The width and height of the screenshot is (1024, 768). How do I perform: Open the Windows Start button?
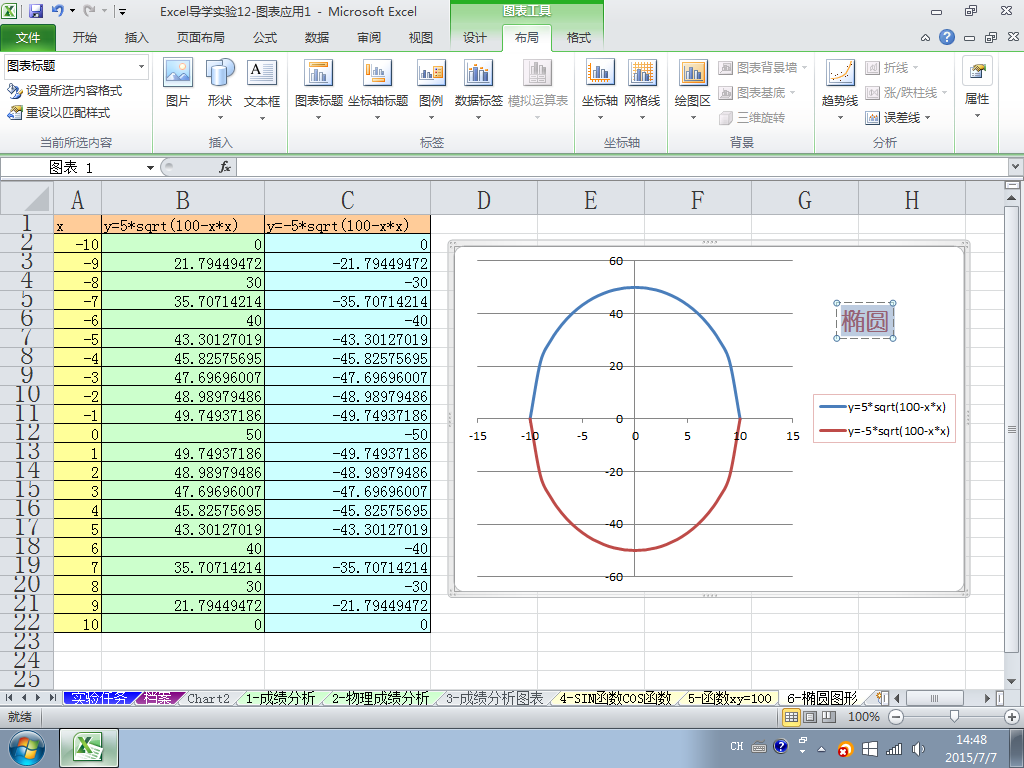pos(25,748)
